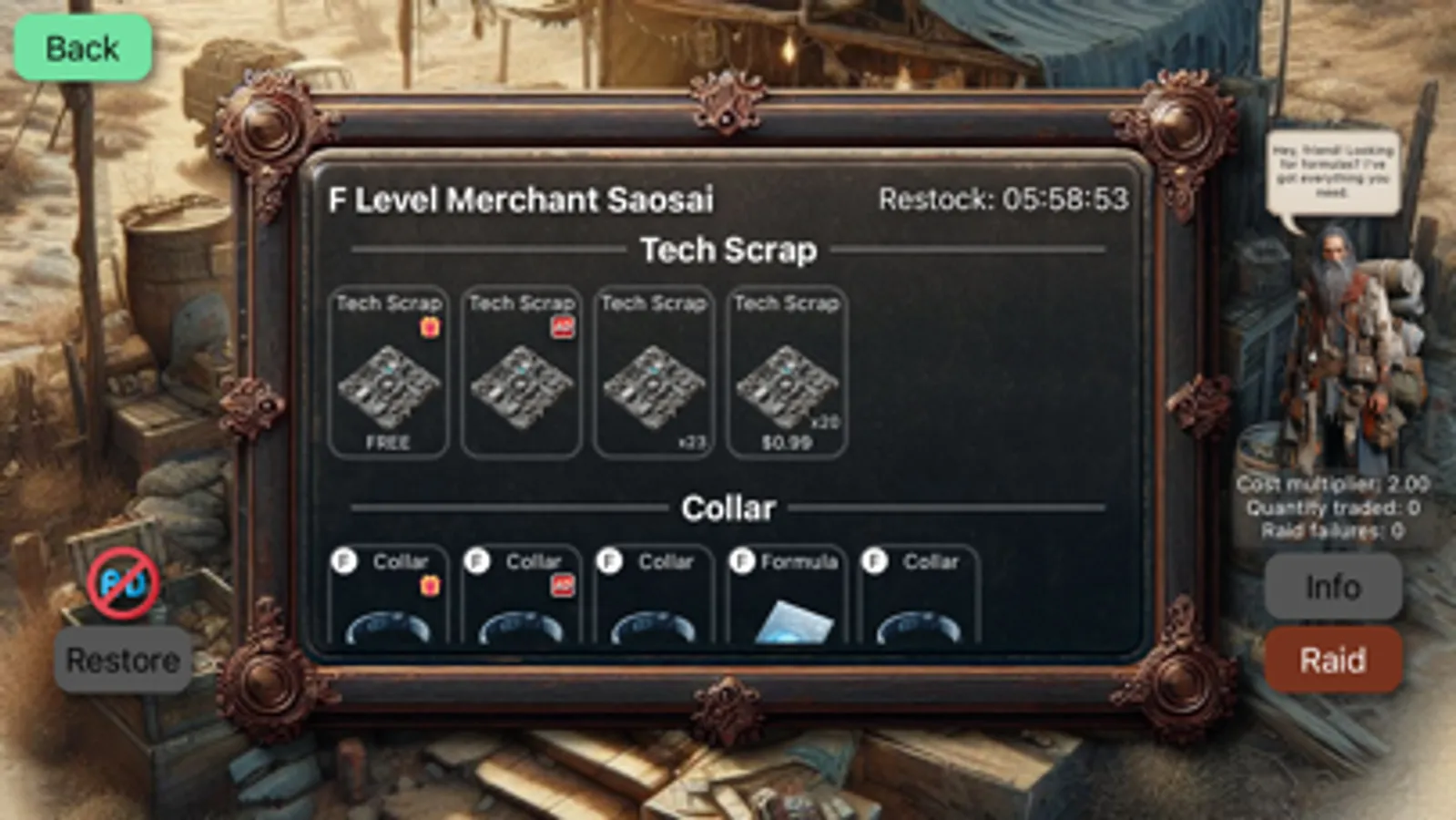Select the Tech Scrap with ad badge

(x=521, y=372)
